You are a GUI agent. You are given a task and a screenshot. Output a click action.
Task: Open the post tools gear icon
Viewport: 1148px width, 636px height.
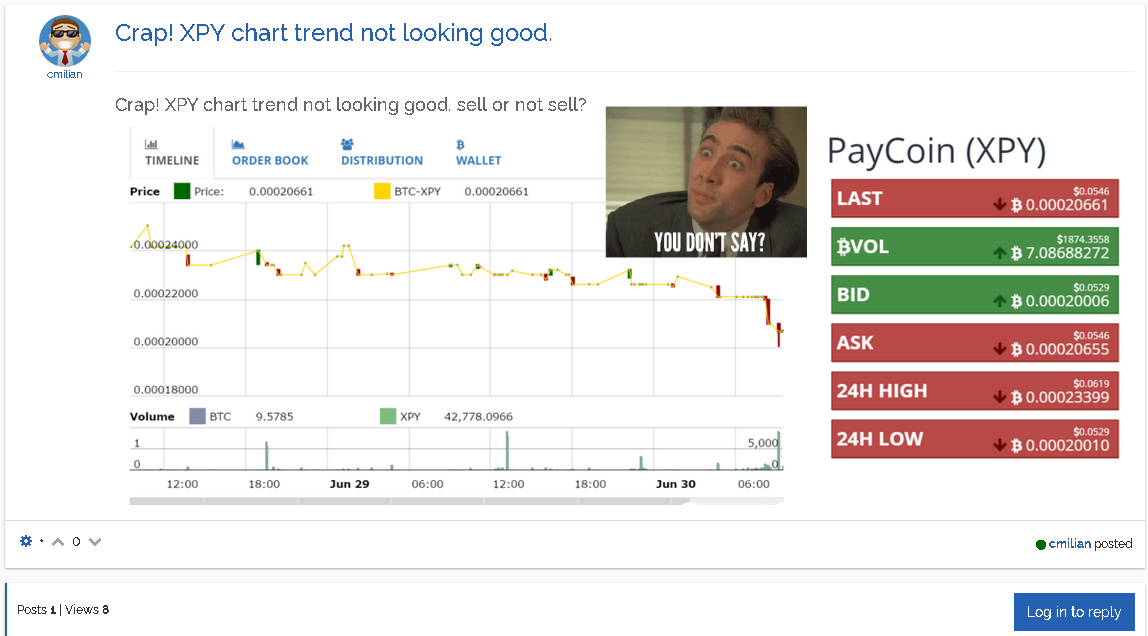[x=26, y=541]
